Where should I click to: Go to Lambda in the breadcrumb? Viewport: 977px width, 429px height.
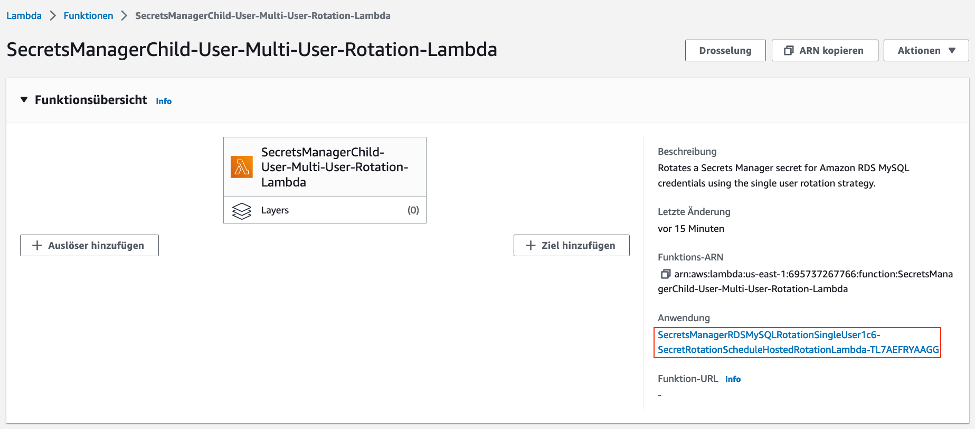click(x=26, y=17)
